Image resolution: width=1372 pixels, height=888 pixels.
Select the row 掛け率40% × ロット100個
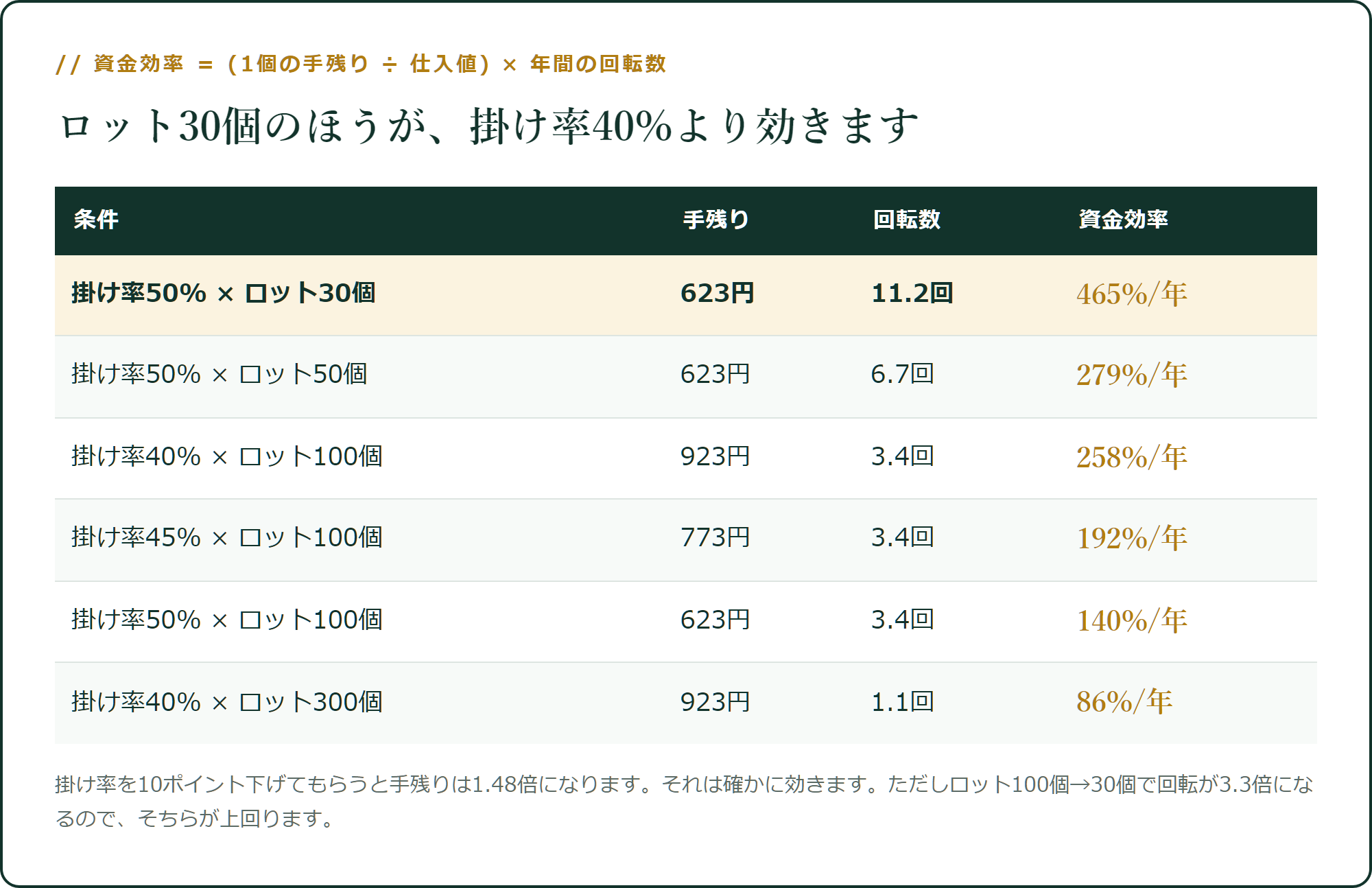point(686,458)
